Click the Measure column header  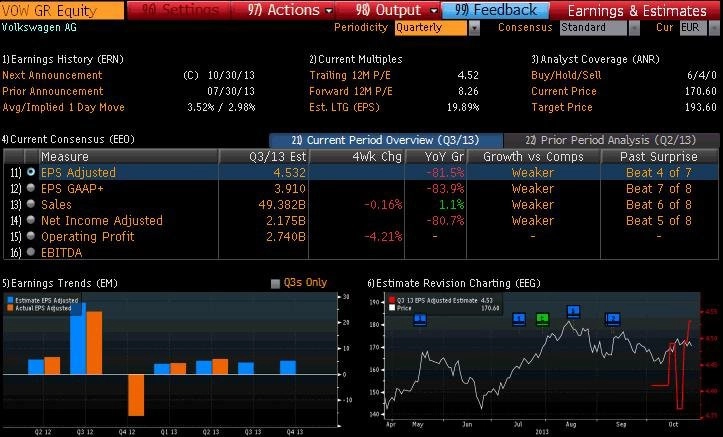128,157
